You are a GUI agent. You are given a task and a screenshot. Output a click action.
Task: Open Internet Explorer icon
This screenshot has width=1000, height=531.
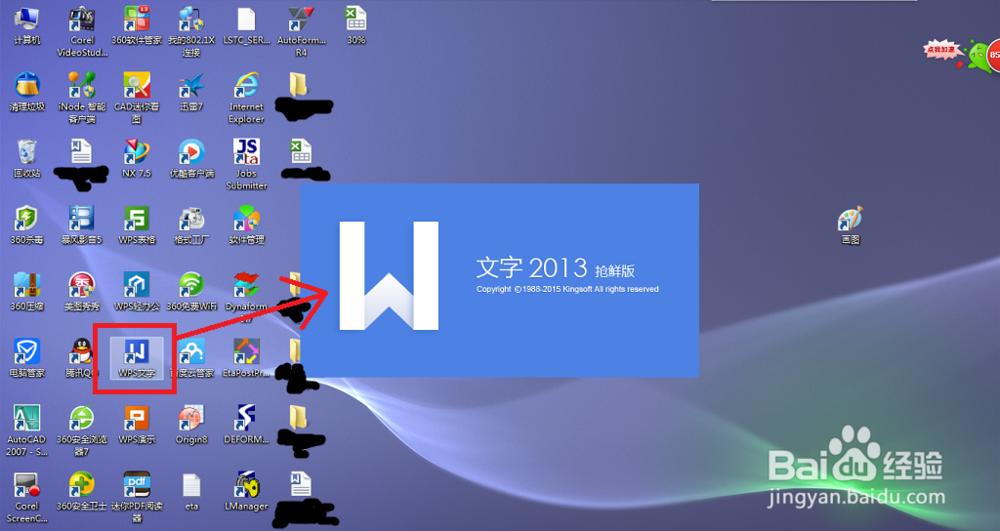tap(246, 98)
